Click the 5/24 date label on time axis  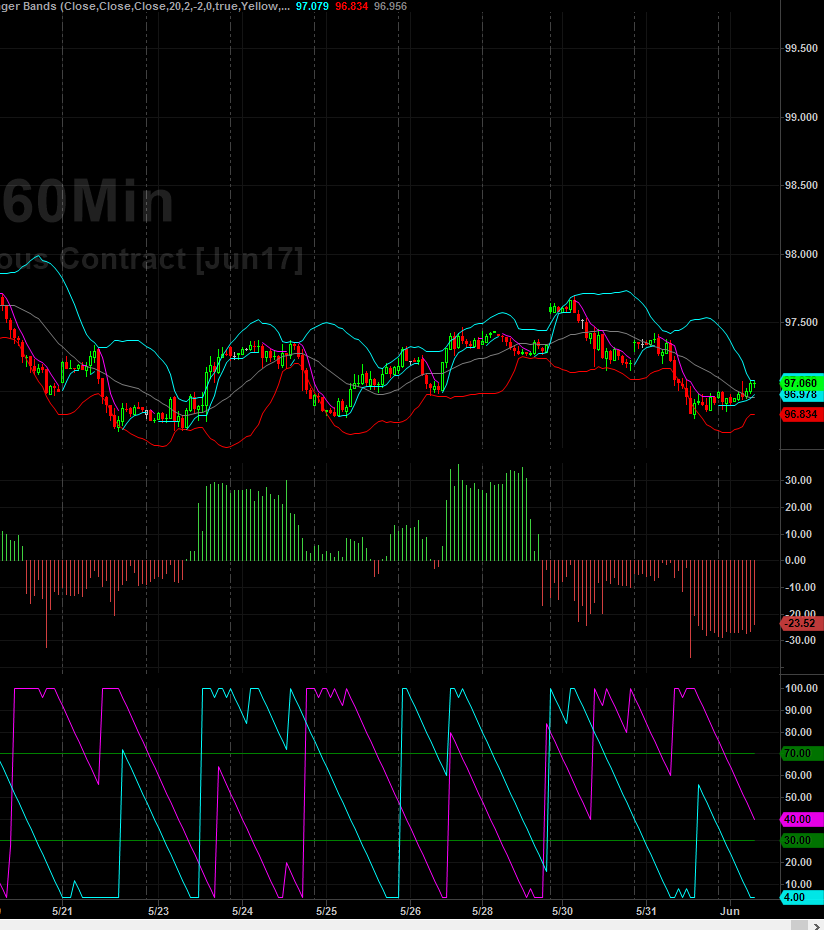click(241, 912)
